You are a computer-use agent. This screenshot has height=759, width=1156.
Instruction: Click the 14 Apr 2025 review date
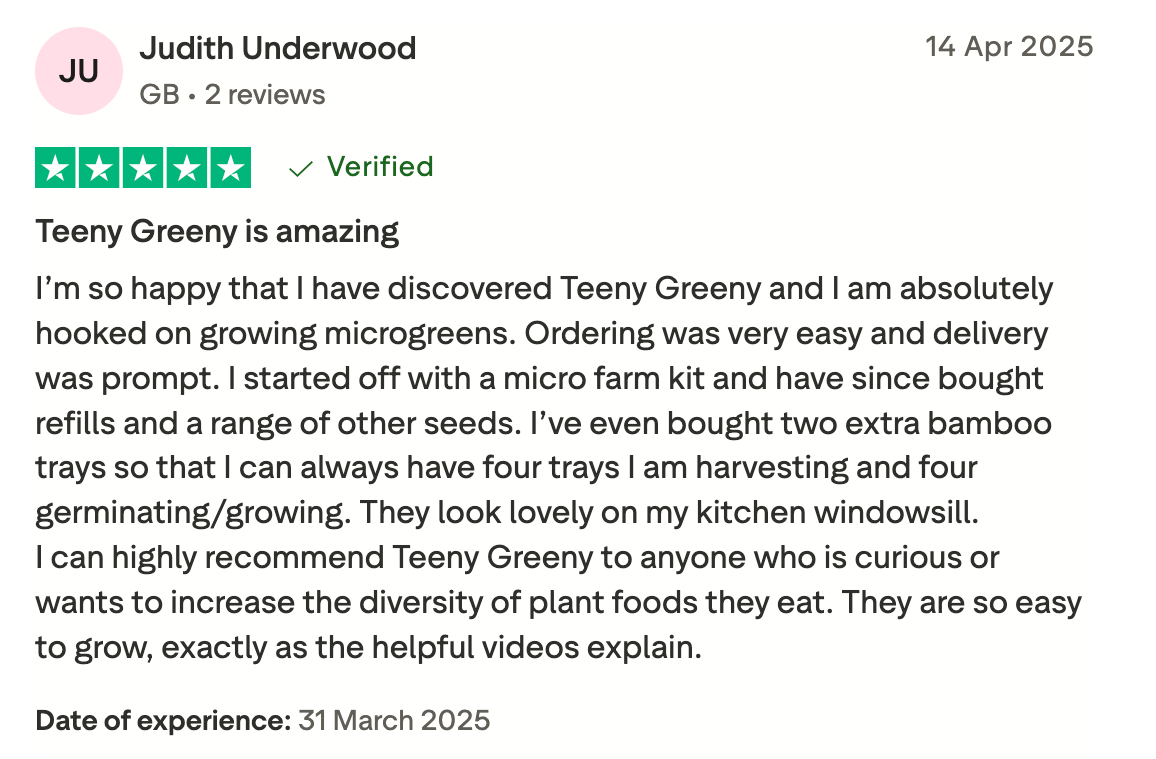coord(1009,47)
